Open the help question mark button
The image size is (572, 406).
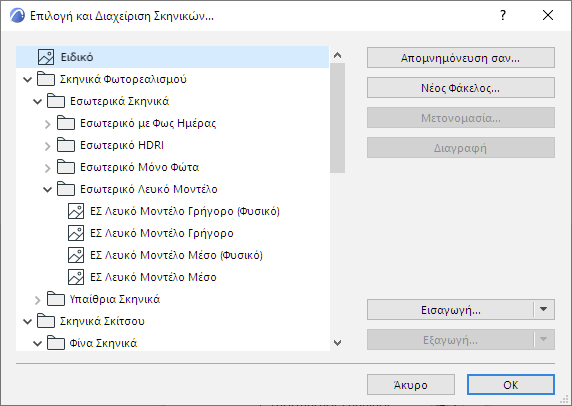click(x=503, y=15)
